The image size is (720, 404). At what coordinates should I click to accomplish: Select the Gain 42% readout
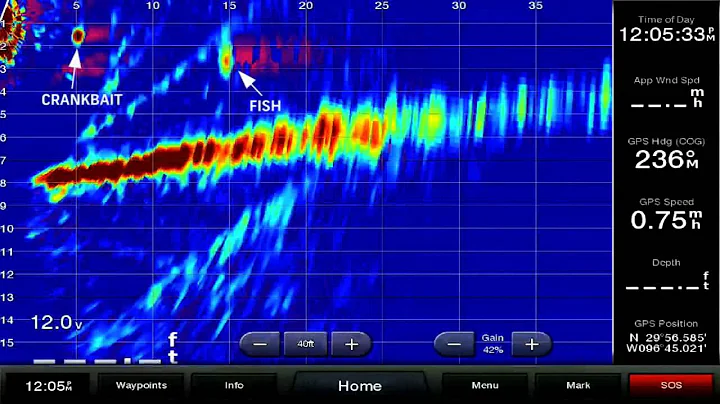pyautogui.click(x=493, y=344)
